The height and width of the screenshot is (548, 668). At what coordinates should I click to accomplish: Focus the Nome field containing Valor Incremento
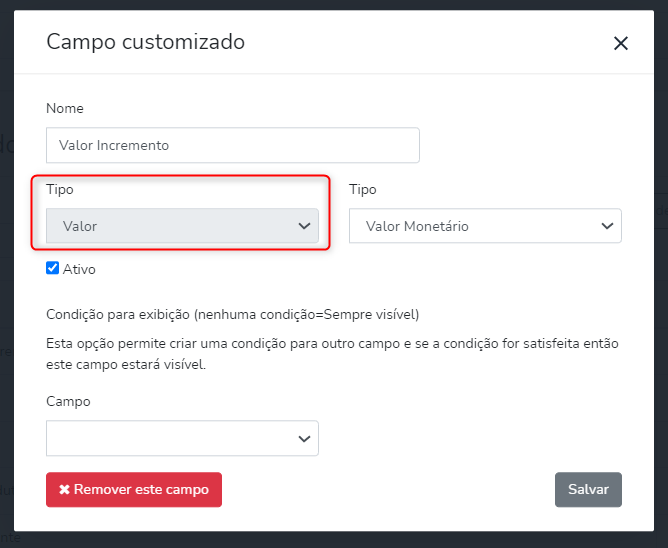coord(232,145)
